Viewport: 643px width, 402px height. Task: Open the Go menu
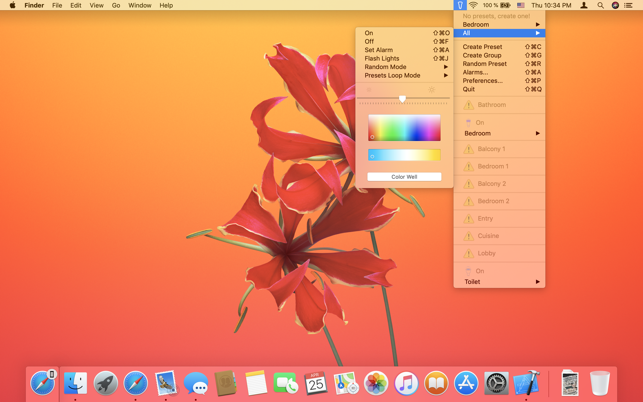116,5
